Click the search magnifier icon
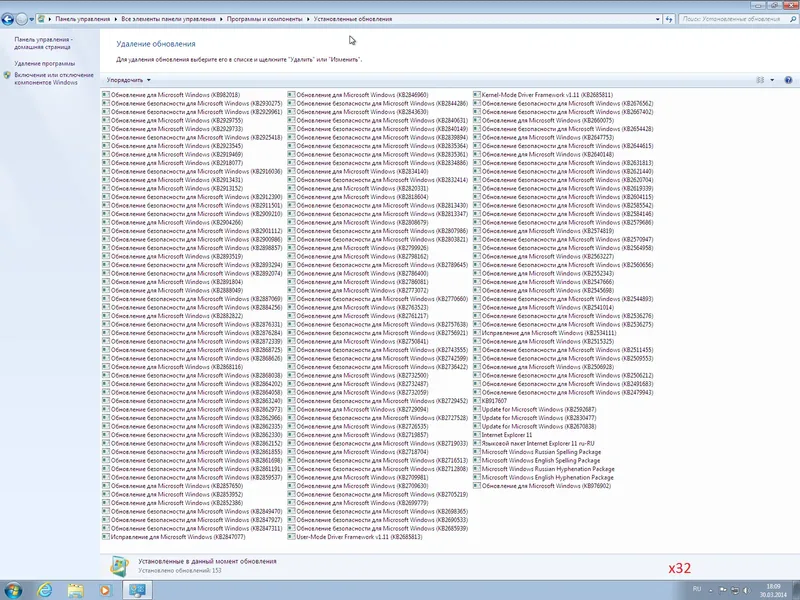Image resolution: width=800 pixels, height=600 pixels. coord(793,19)
